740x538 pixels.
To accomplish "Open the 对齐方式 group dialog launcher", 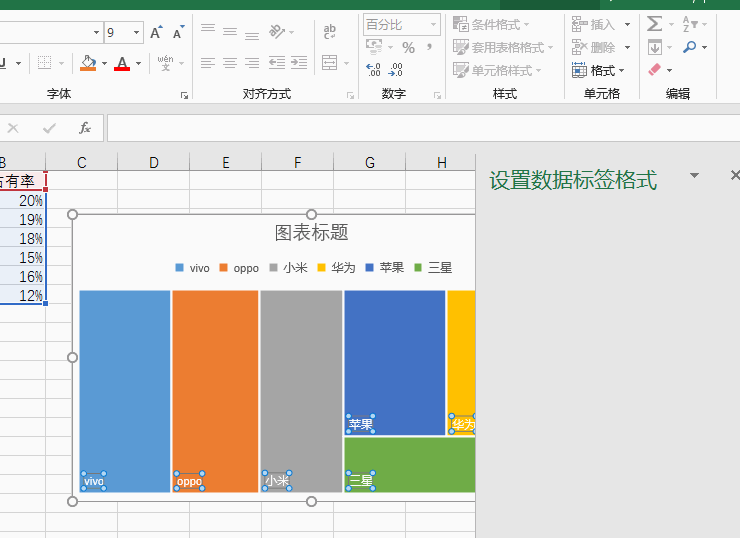I will (350, 95).
